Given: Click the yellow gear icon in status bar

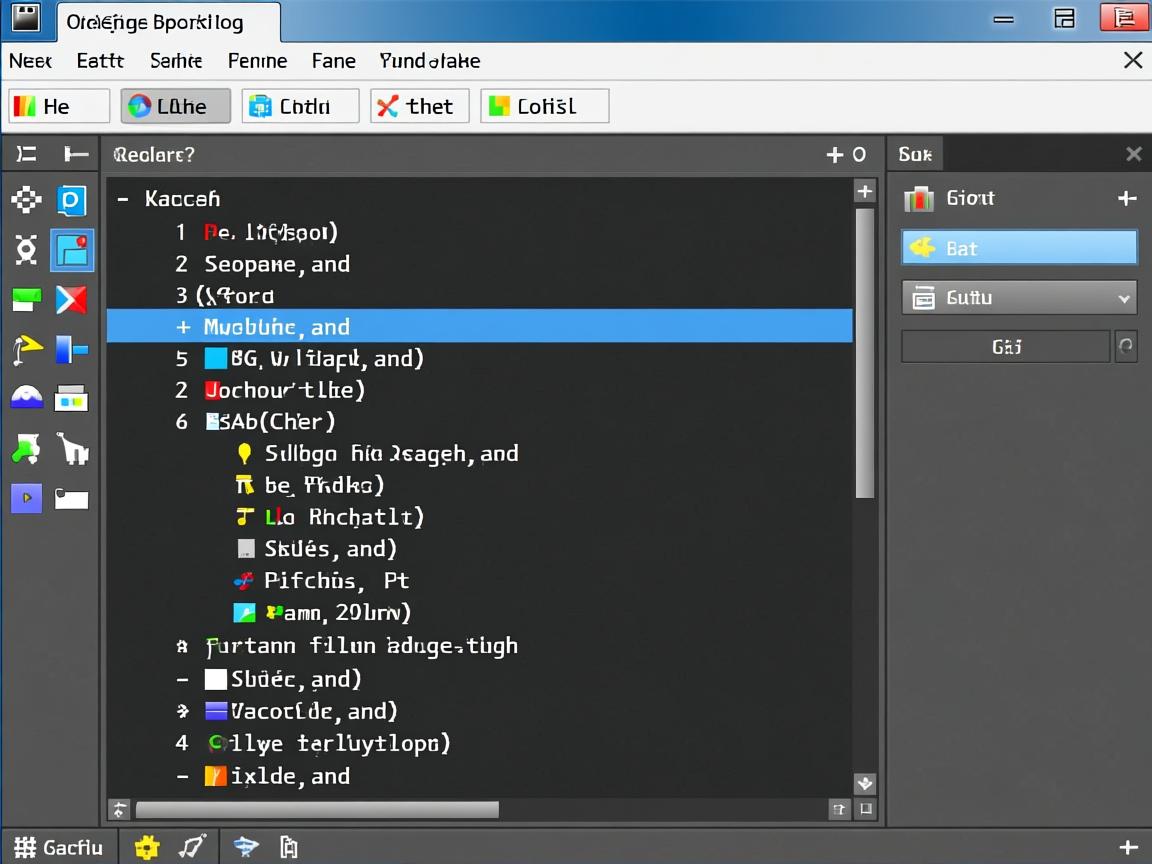Looking at the screenshot, I should 147,848.
